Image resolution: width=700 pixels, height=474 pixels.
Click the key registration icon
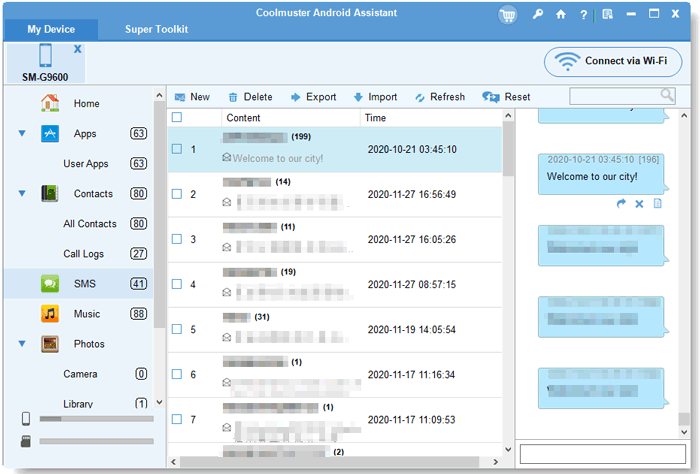(538, 14)
